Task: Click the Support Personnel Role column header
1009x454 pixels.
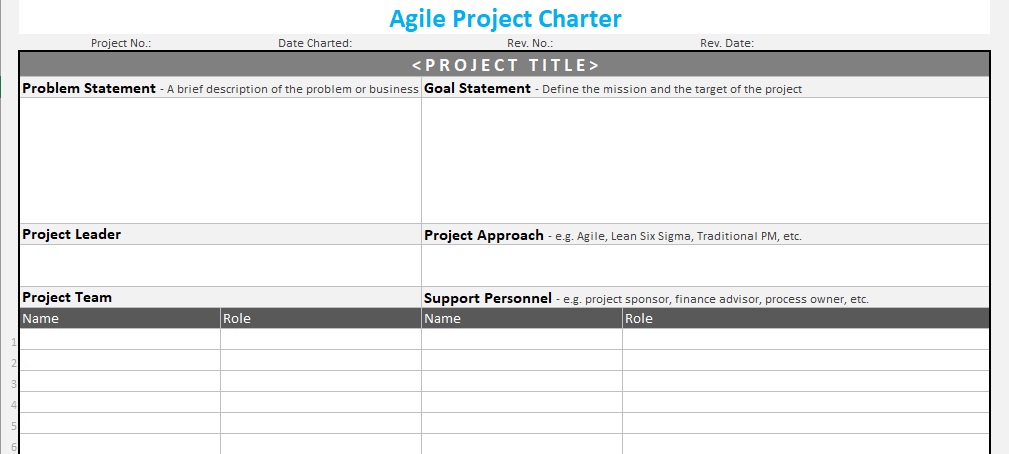Action: (x=805, y=318)
